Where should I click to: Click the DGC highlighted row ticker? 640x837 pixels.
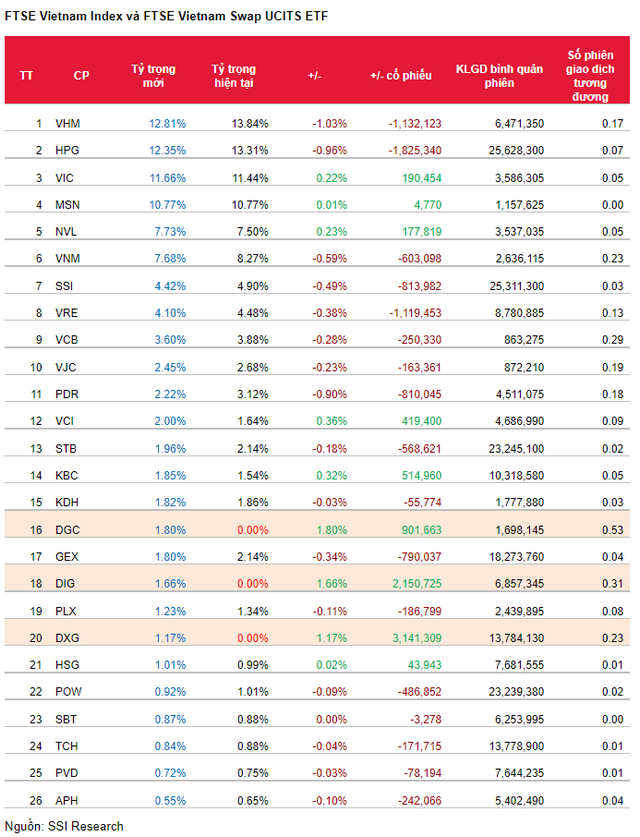[67, 530]
